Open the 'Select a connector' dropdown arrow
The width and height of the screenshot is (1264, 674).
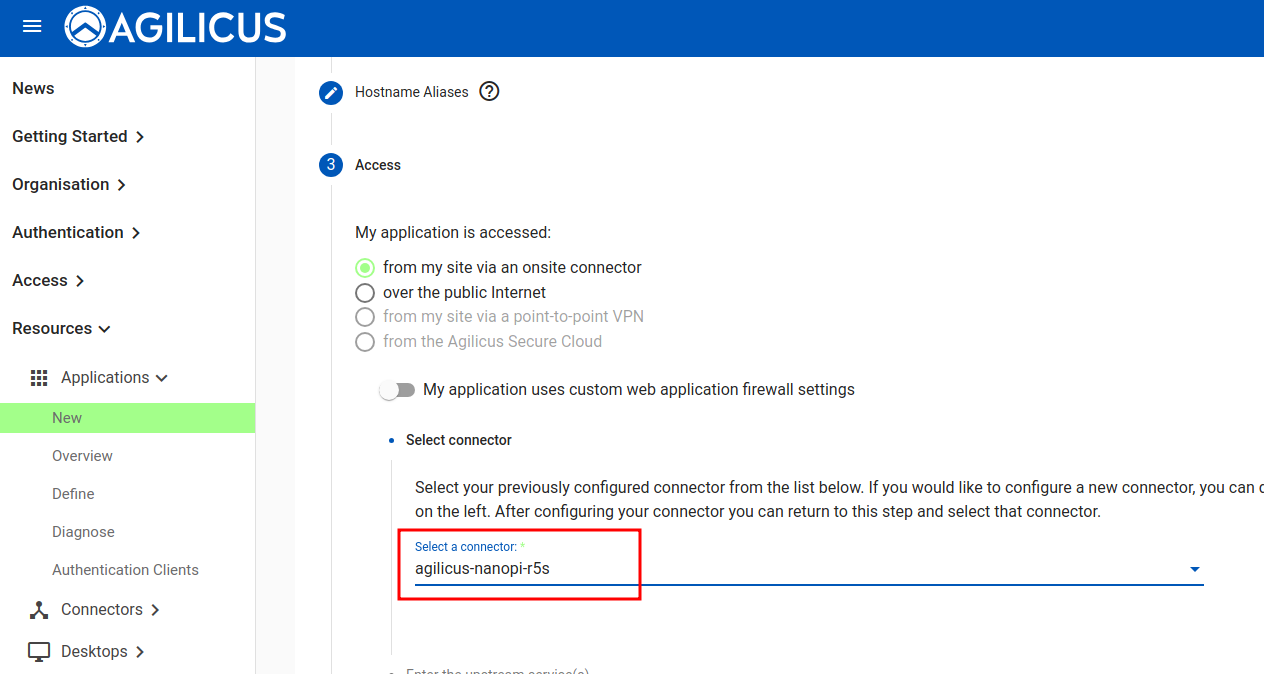1194,570
